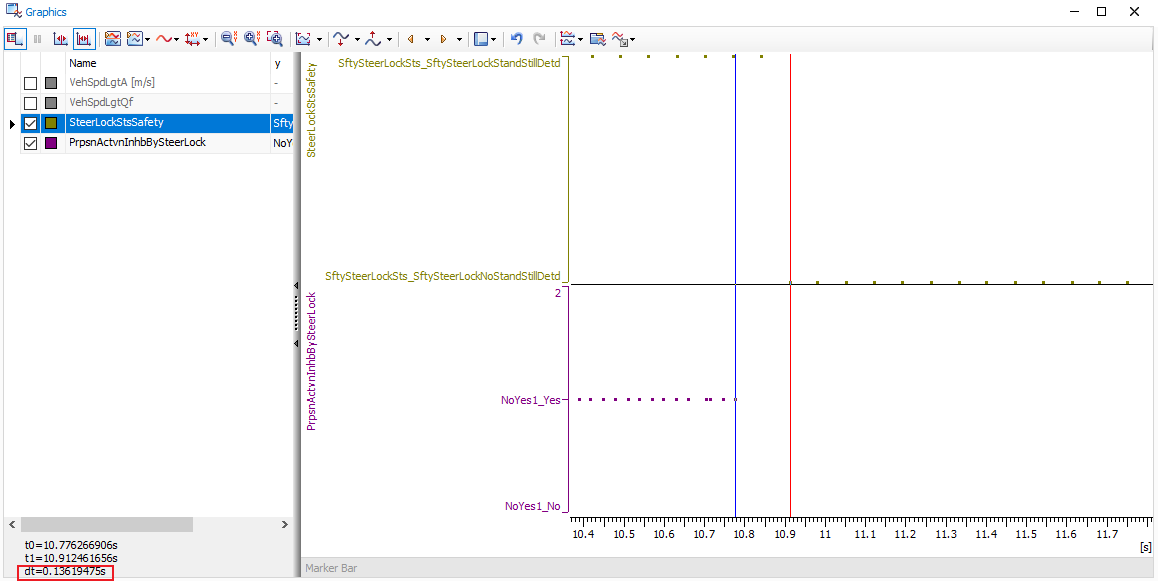Viewport: 1158px width, 581px height.
Task: Click the olive SteerLockStsSafety color swatch
Action: coord(51,123)
